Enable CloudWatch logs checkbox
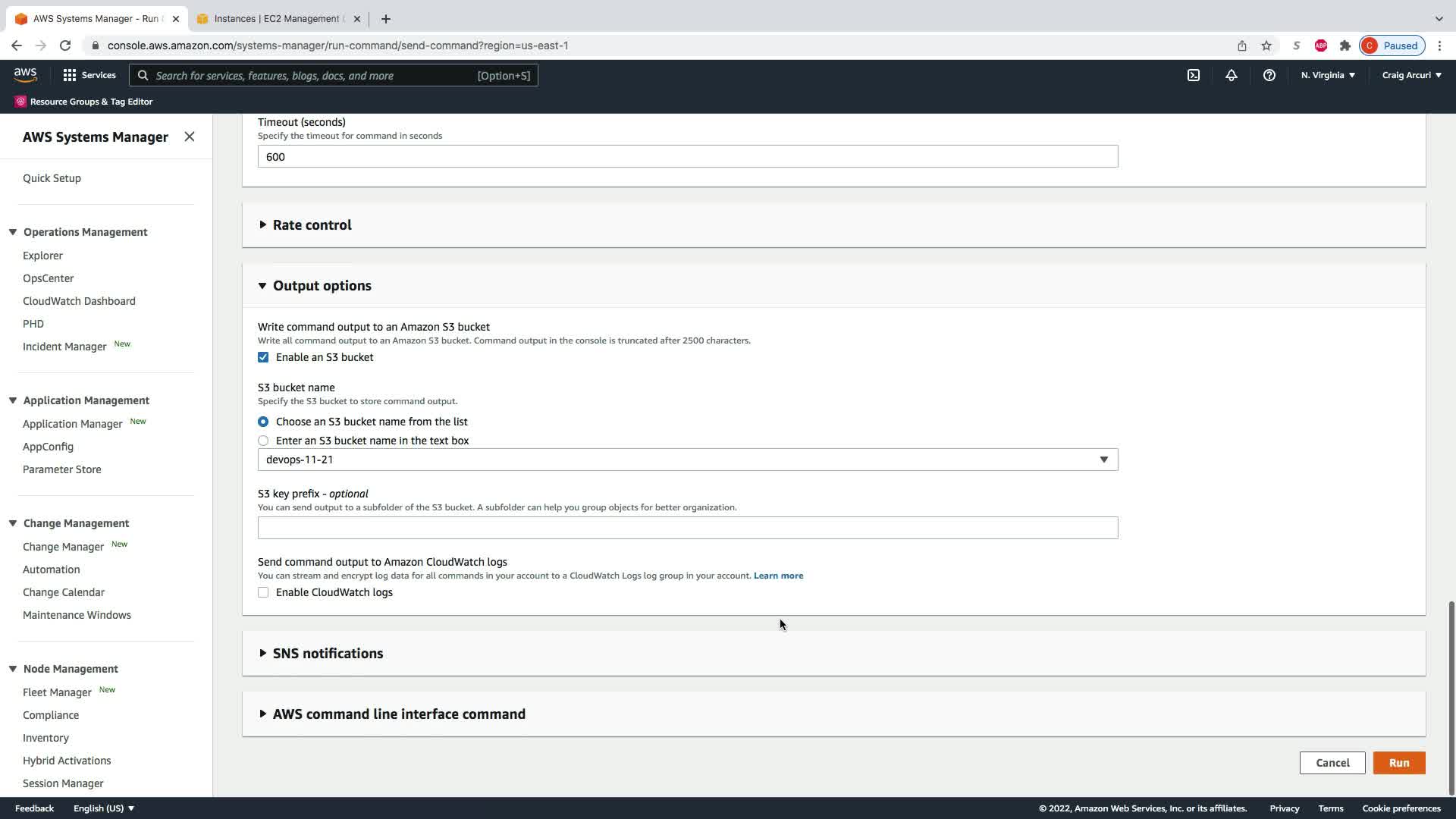Screen dimensions: 1456x819 click(x=263, y=592)
